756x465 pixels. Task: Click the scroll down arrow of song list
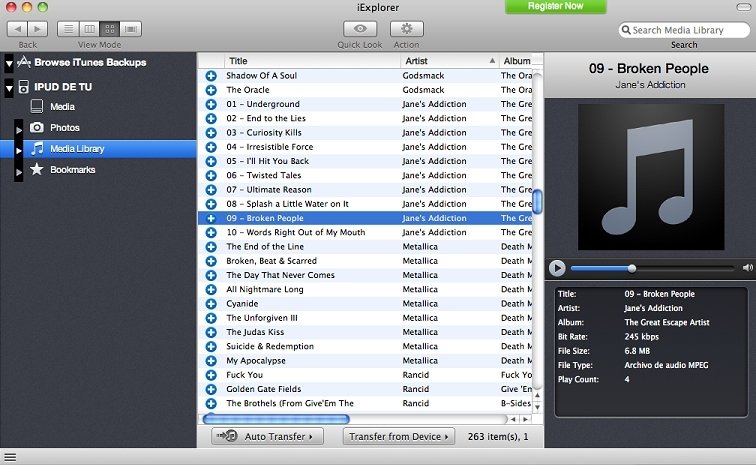(x=538, y=408)
